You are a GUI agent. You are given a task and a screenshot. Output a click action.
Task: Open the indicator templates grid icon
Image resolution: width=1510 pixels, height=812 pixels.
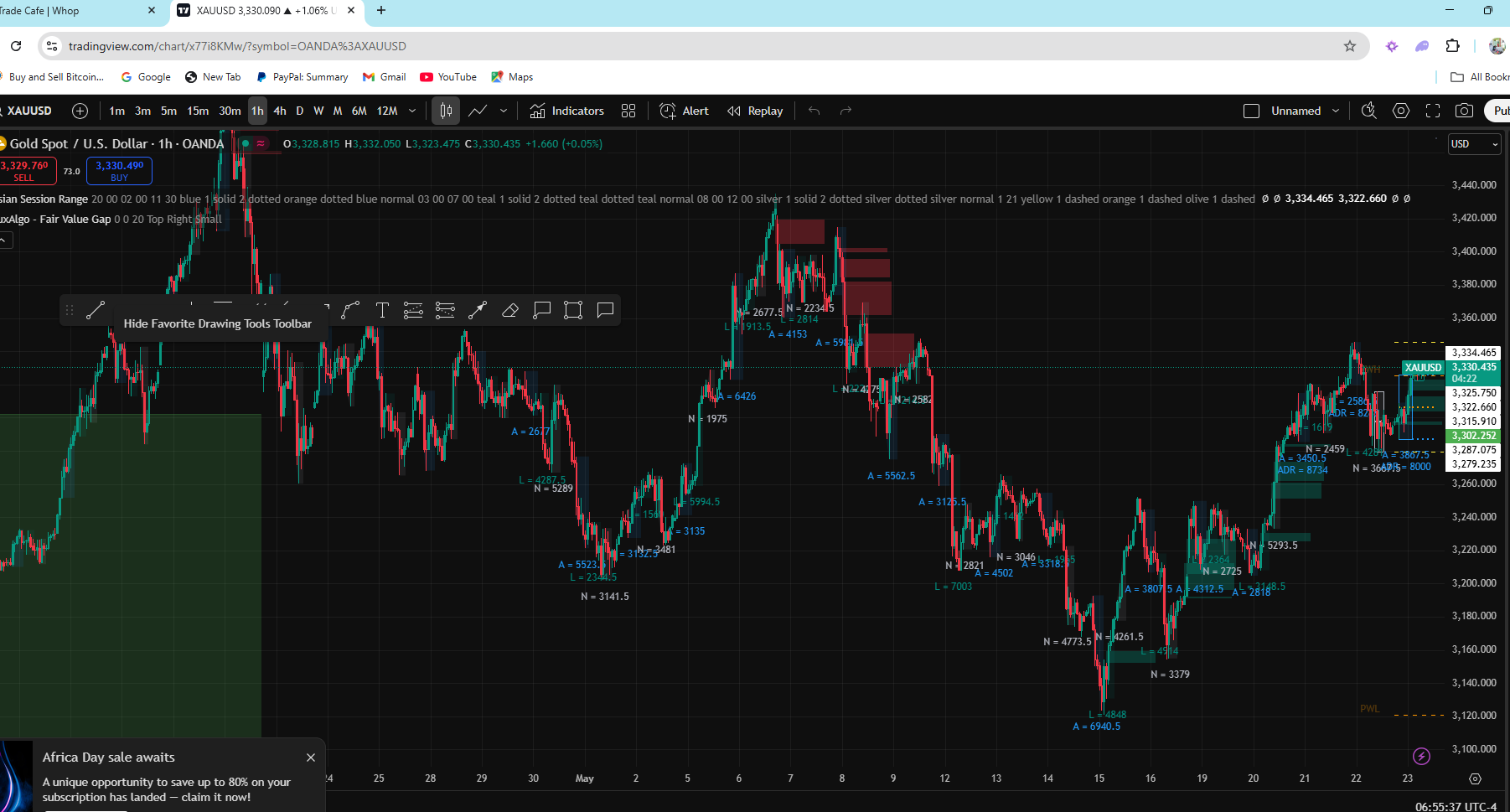[x=628, y=111]
